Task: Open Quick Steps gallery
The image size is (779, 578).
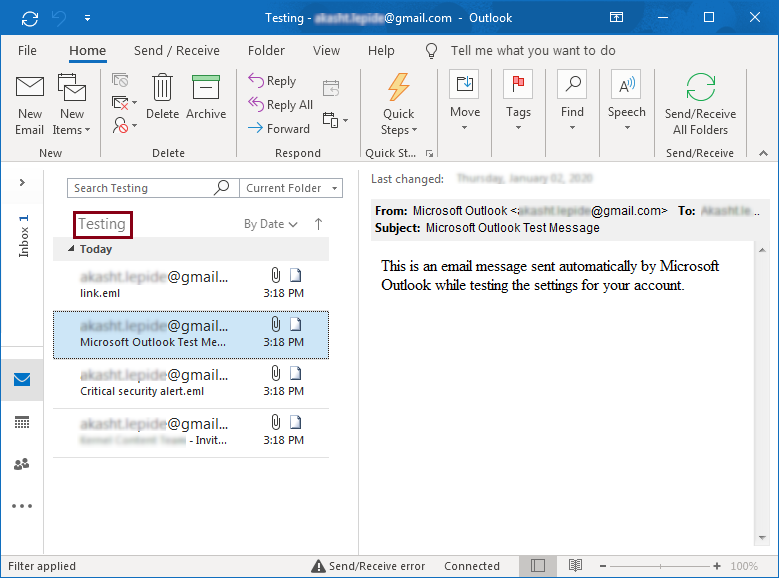Action: click(399, 105)
